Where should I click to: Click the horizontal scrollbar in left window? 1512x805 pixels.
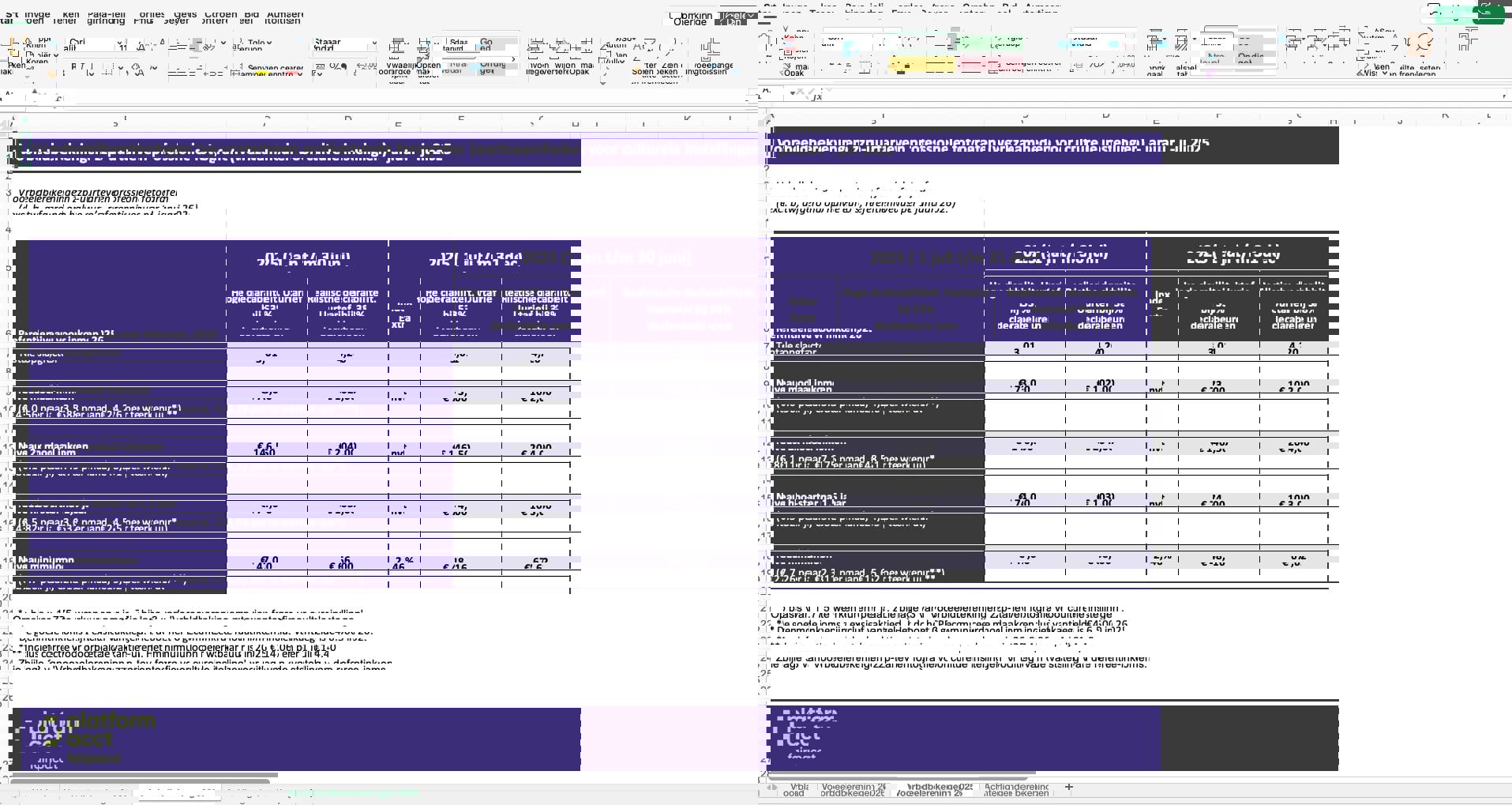pyautogui.click(x=144, y=776)
